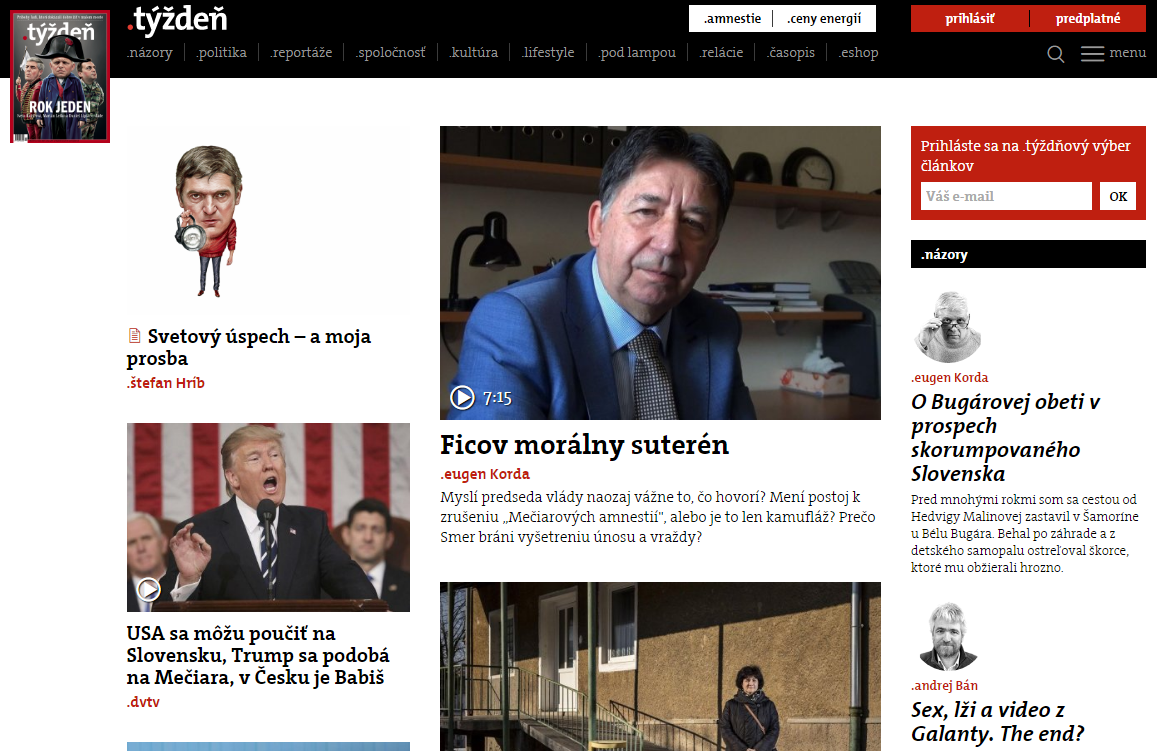Screen dimensions: 1157x751
Task: Play the Ficov morálny suterén video
Action: (463, 398)
